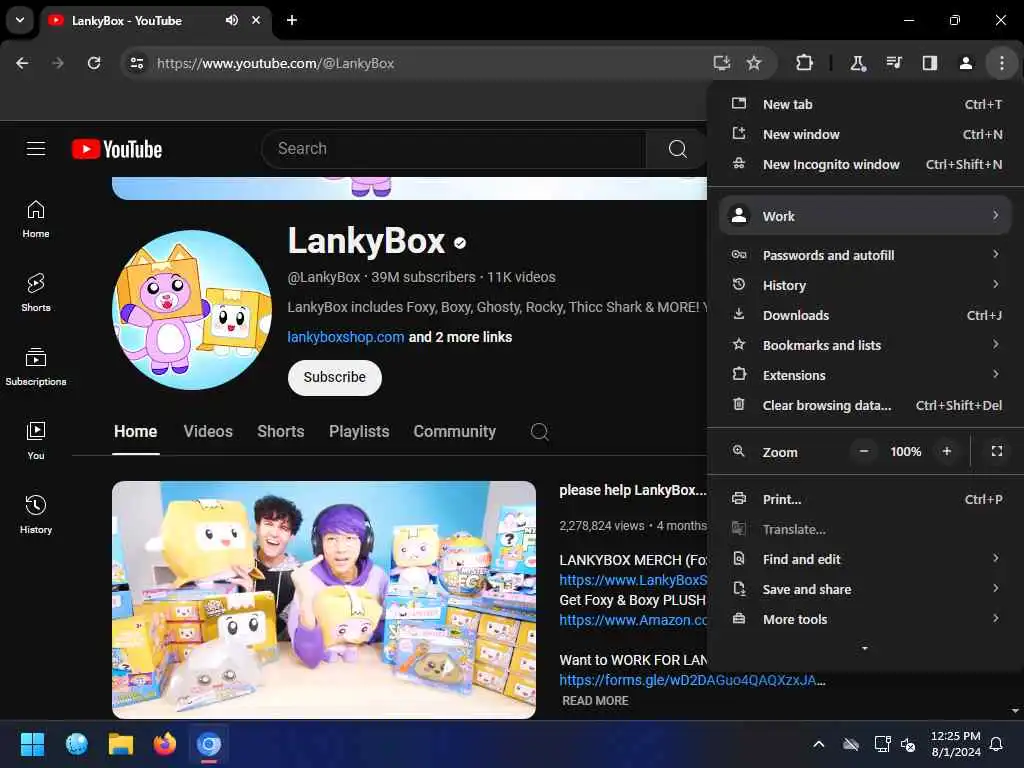Click the LankyBox channel avatar
This screenshot has width=1024, height=768.
coord(192,310)
